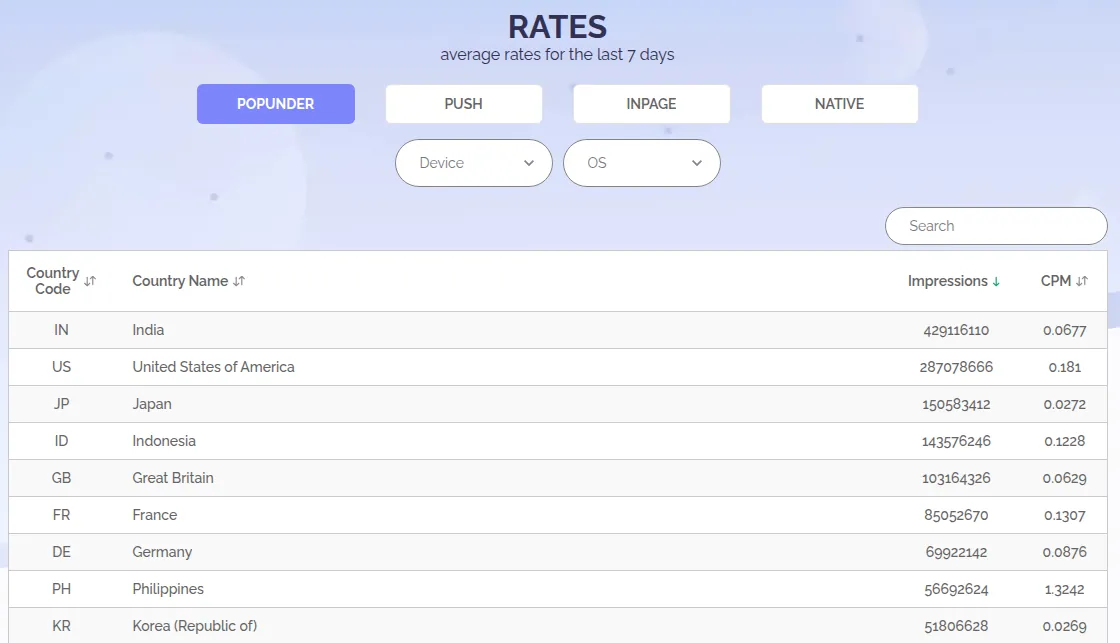The image size is (1120, 643).
Task: Click the Impressions column header
Action: [948, 281]
